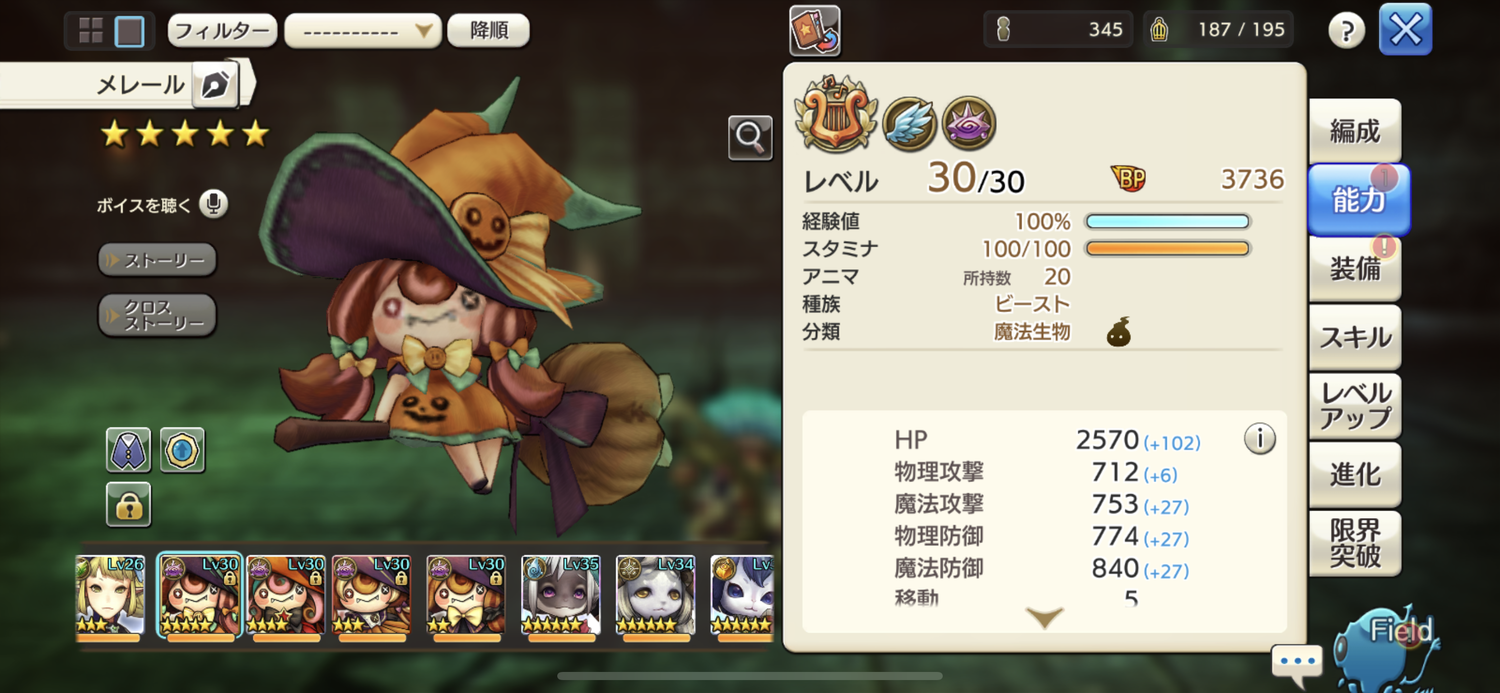Viewport: 1500px width, 693px height.
Task: Click the ストーリー button
Action: tap(157, 261)
